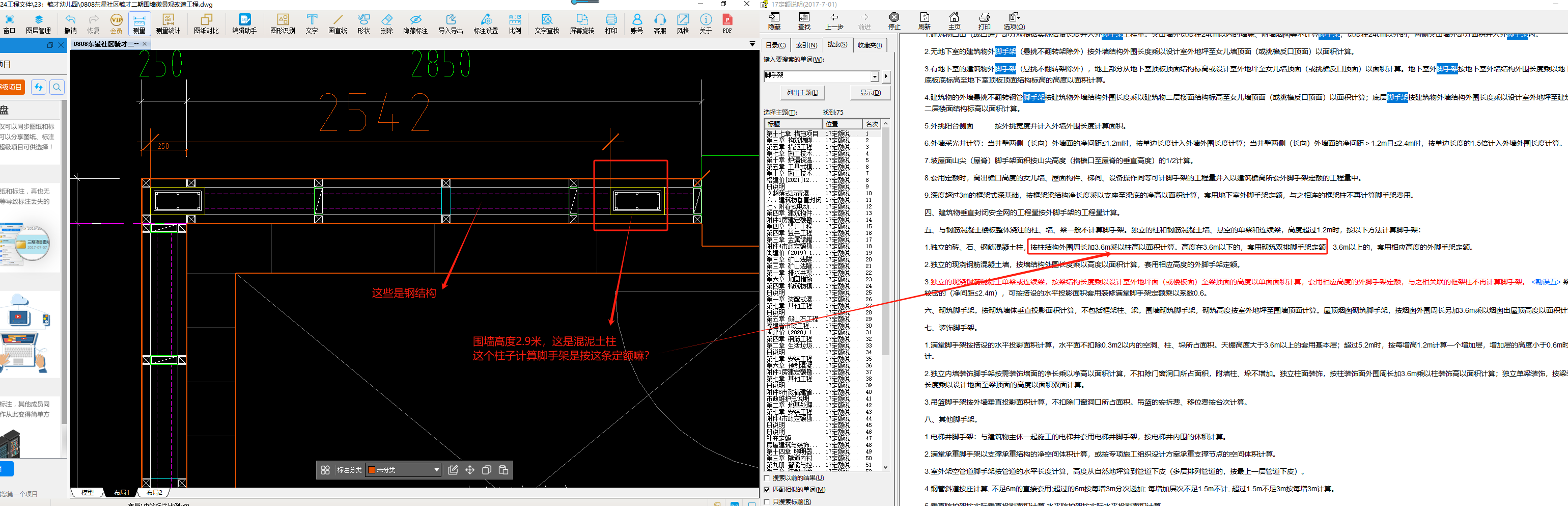
Task: Open the 图纸对比 drawing compare tool
Action: coord(206,24)
